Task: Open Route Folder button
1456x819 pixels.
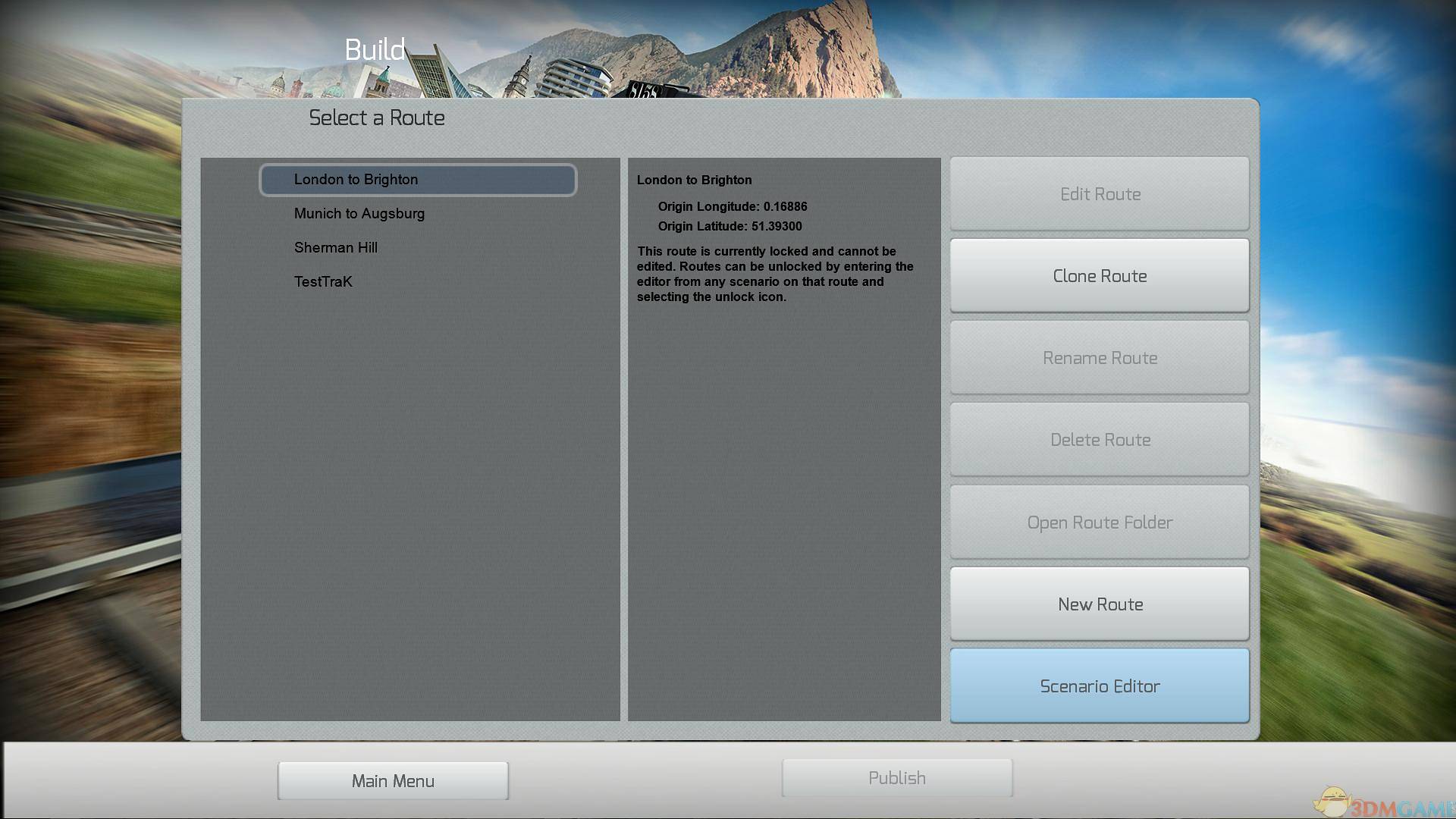Action: [x=1099, y=522]
